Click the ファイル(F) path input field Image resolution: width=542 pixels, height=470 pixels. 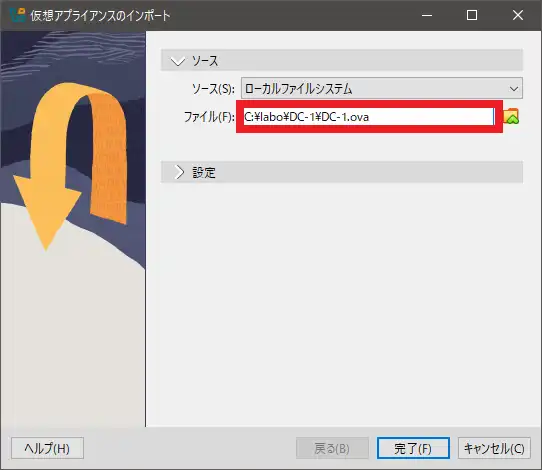pyautogui.click(x=369, y=116)
